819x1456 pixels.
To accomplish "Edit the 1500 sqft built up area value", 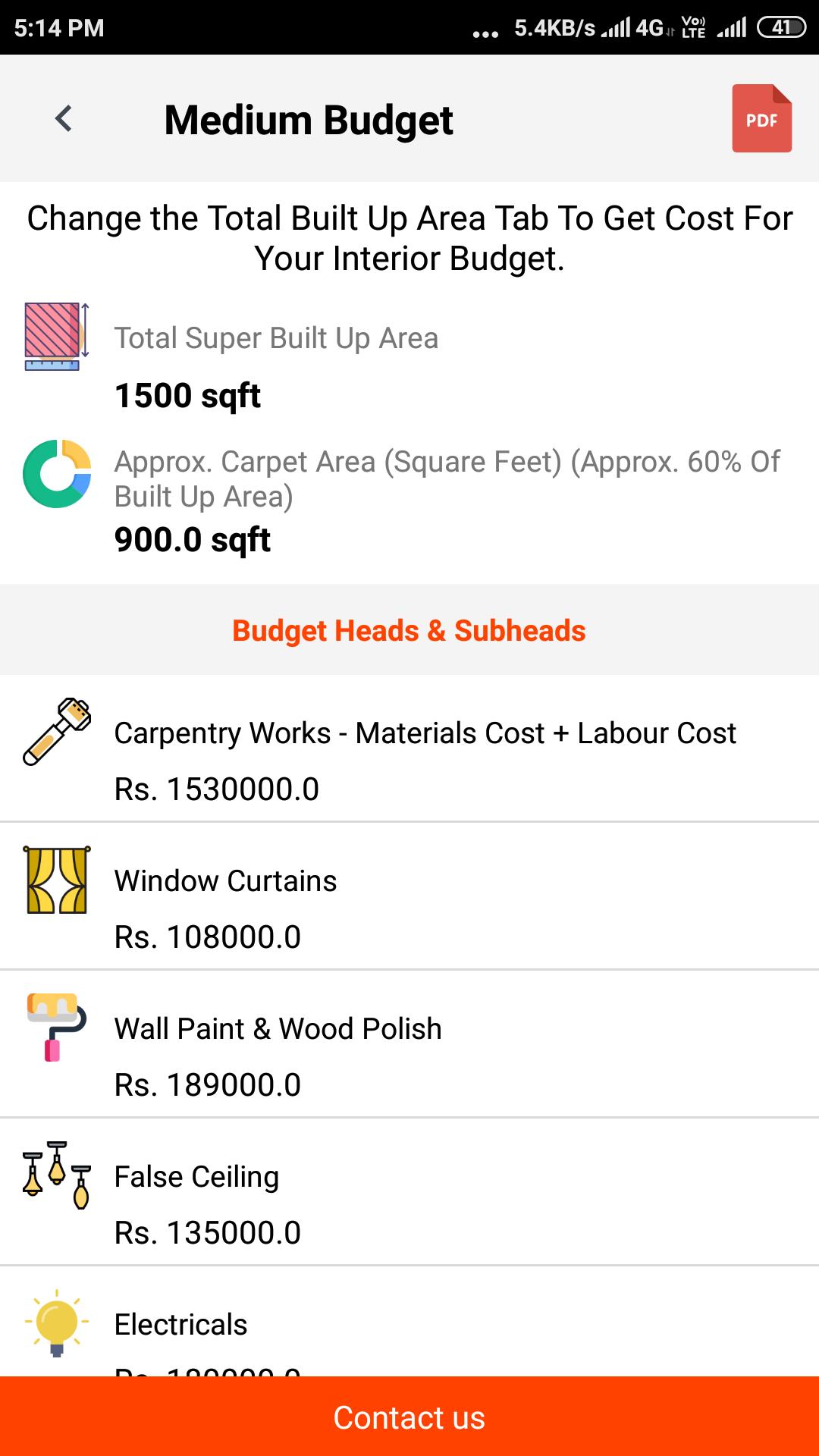I will coord(187,396).
